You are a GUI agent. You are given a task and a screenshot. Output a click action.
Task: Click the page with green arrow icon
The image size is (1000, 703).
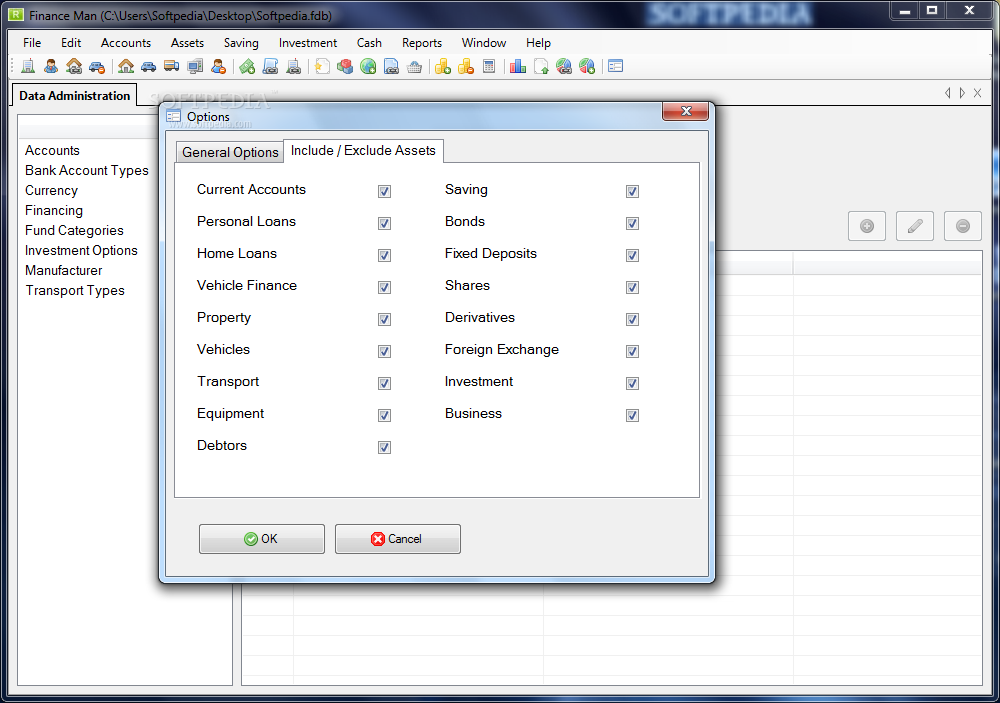(541, 66)
